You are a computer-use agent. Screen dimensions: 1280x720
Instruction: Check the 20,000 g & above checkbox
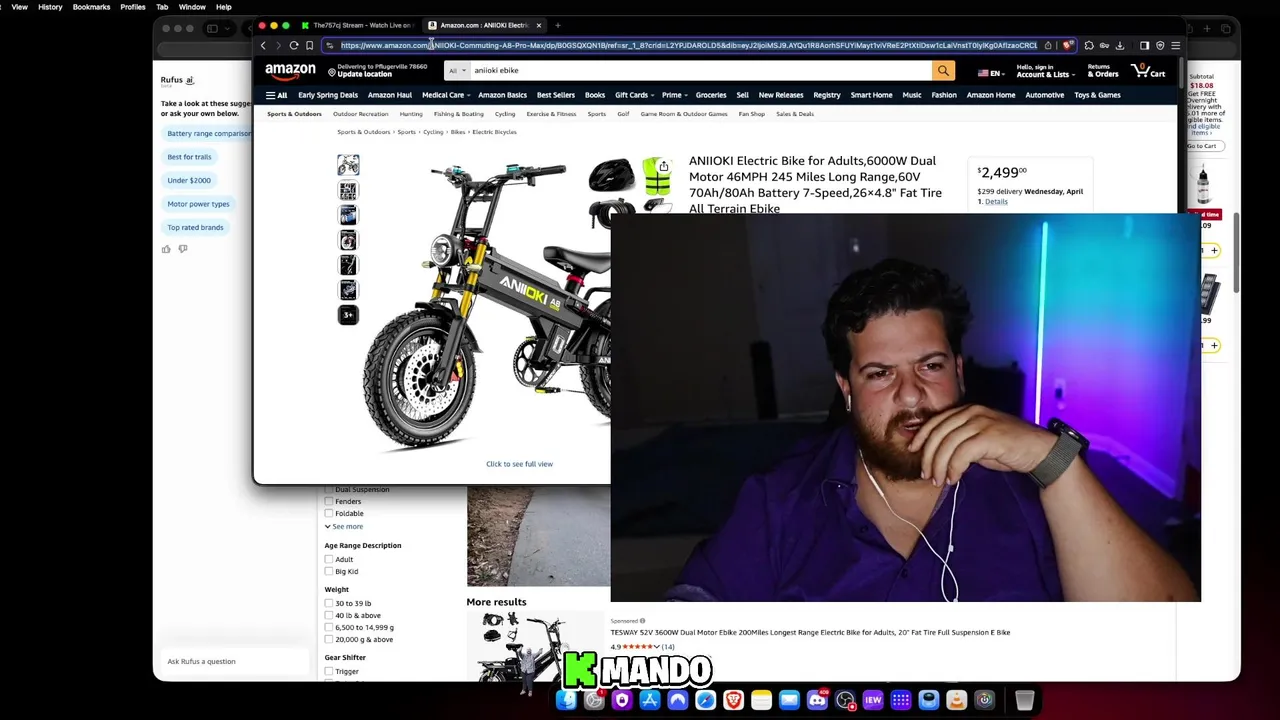click(329, 639)
